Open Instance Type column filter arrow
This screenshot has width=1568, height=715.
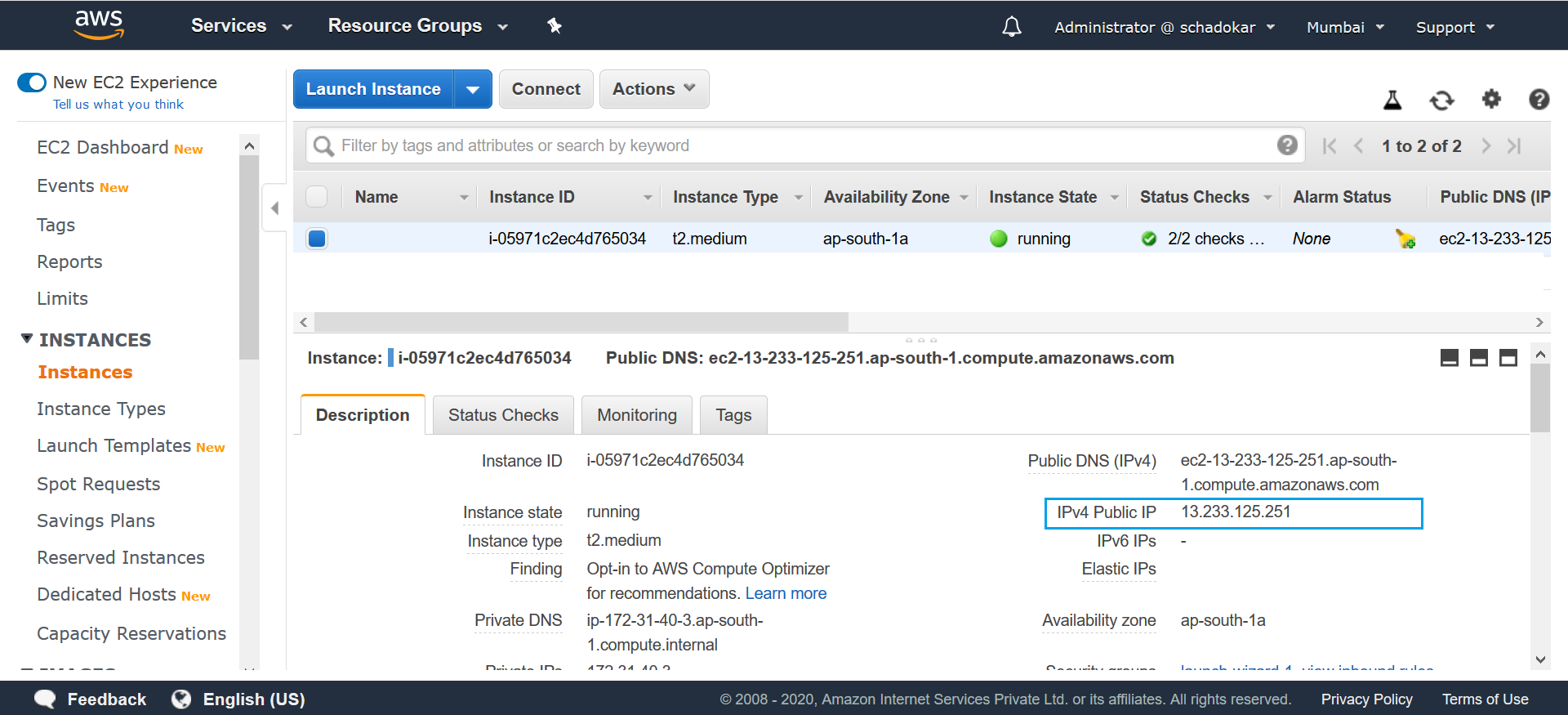click(x=798, y=197)
